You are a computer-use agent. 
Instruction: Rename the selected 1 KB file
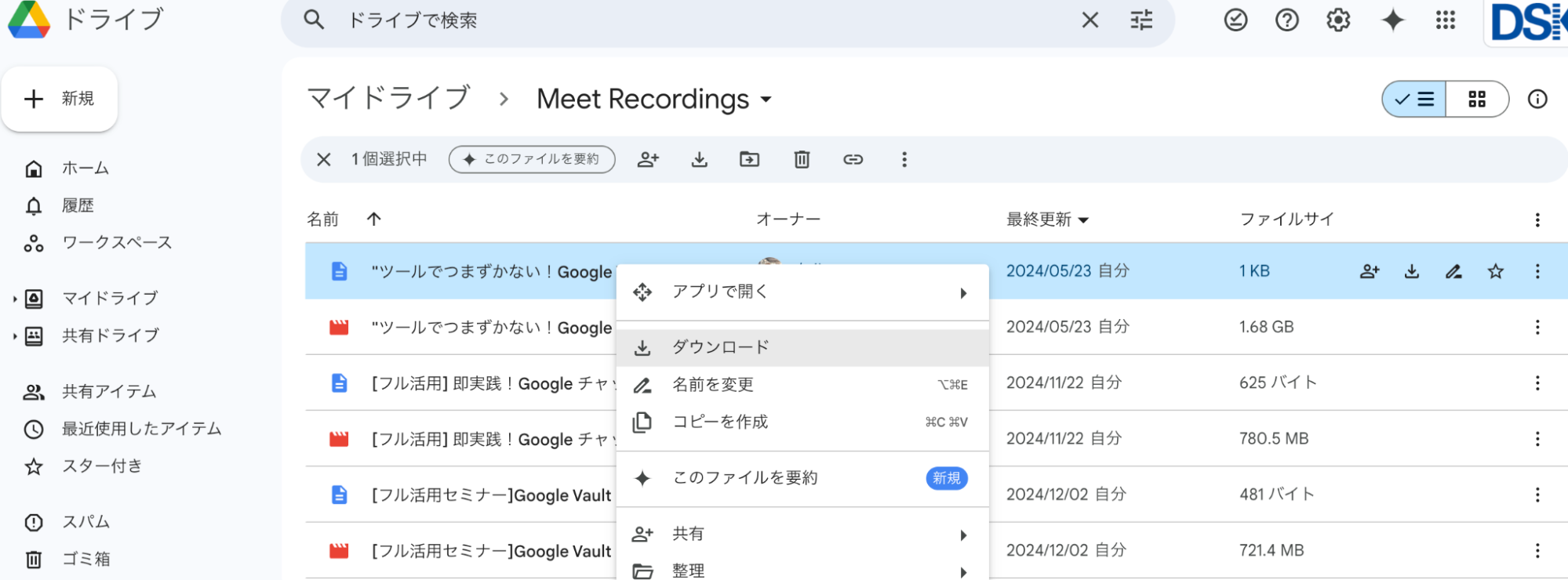(x=1453, y=271)
